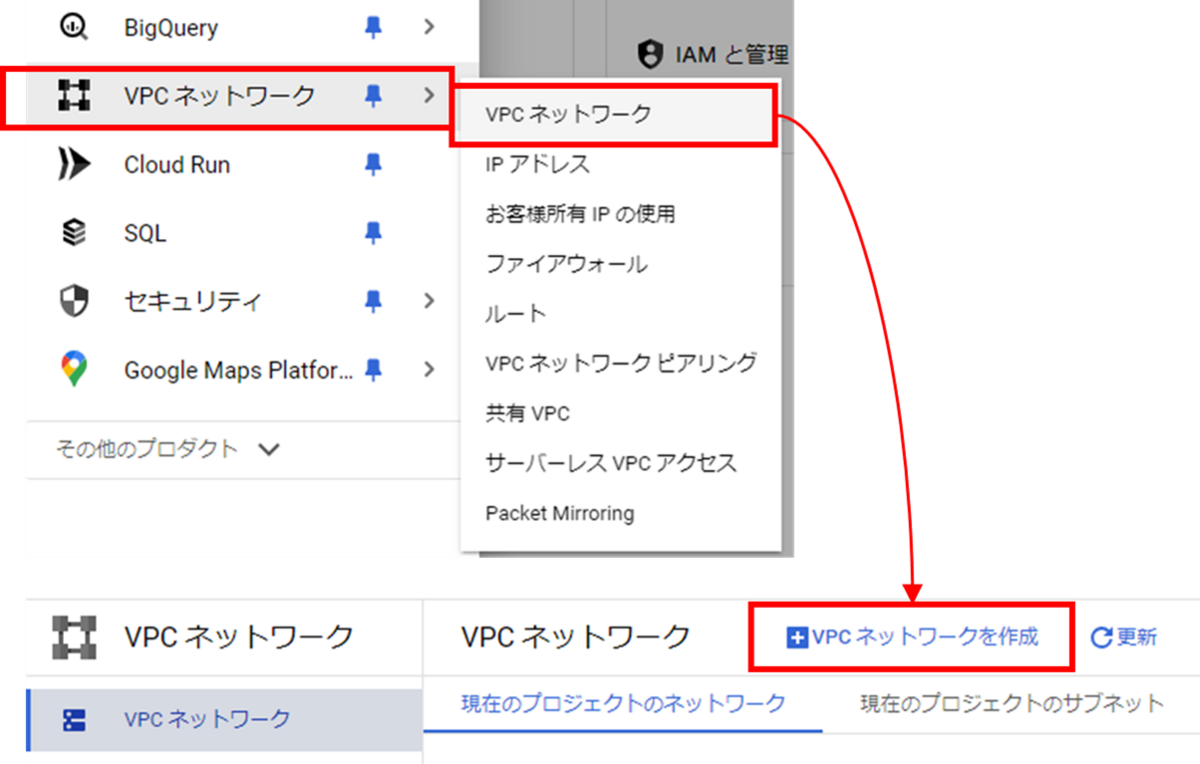
Task: Click the large VPC network header icon
Action: click(x=74, y=637)
